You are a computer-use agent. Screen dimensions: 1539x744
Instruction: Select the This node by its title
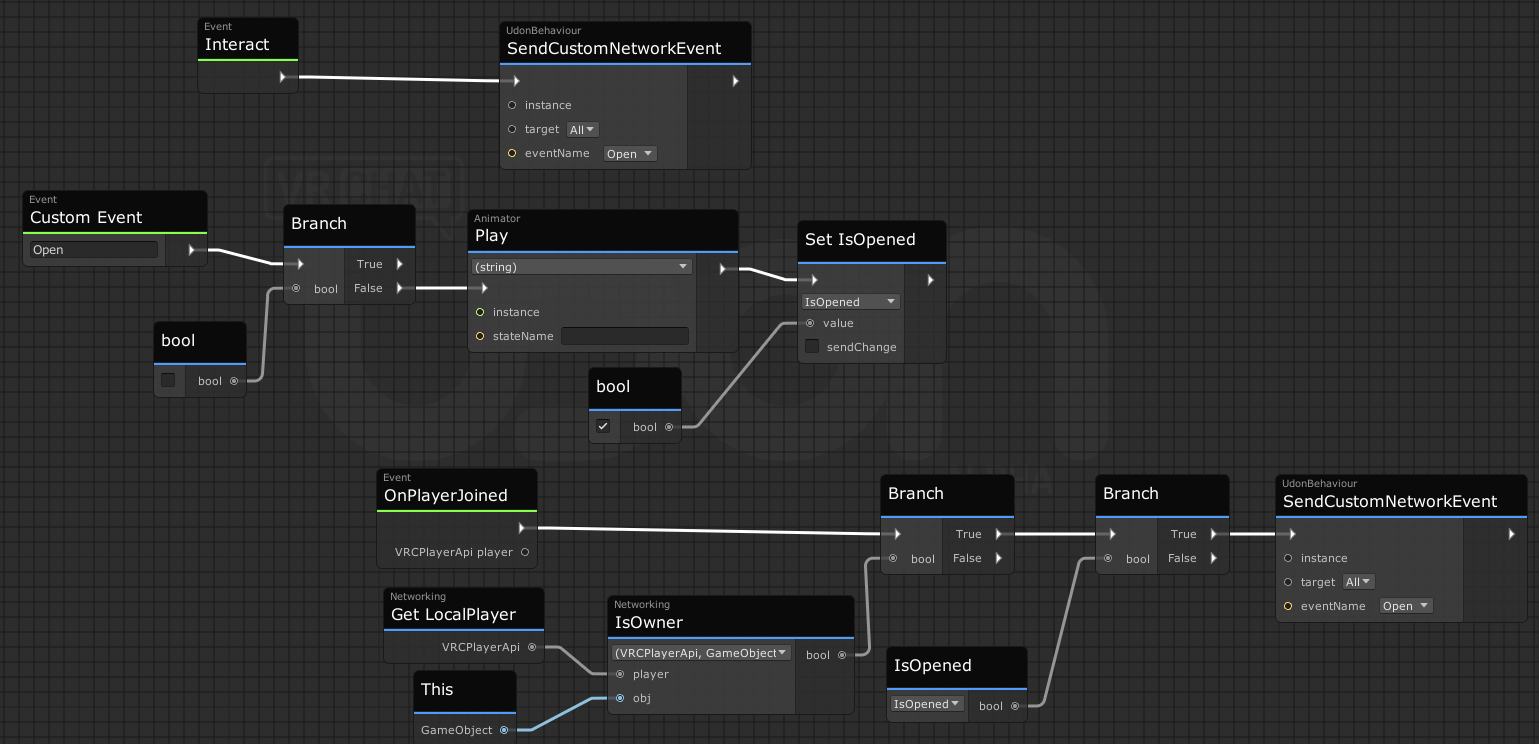437,689
